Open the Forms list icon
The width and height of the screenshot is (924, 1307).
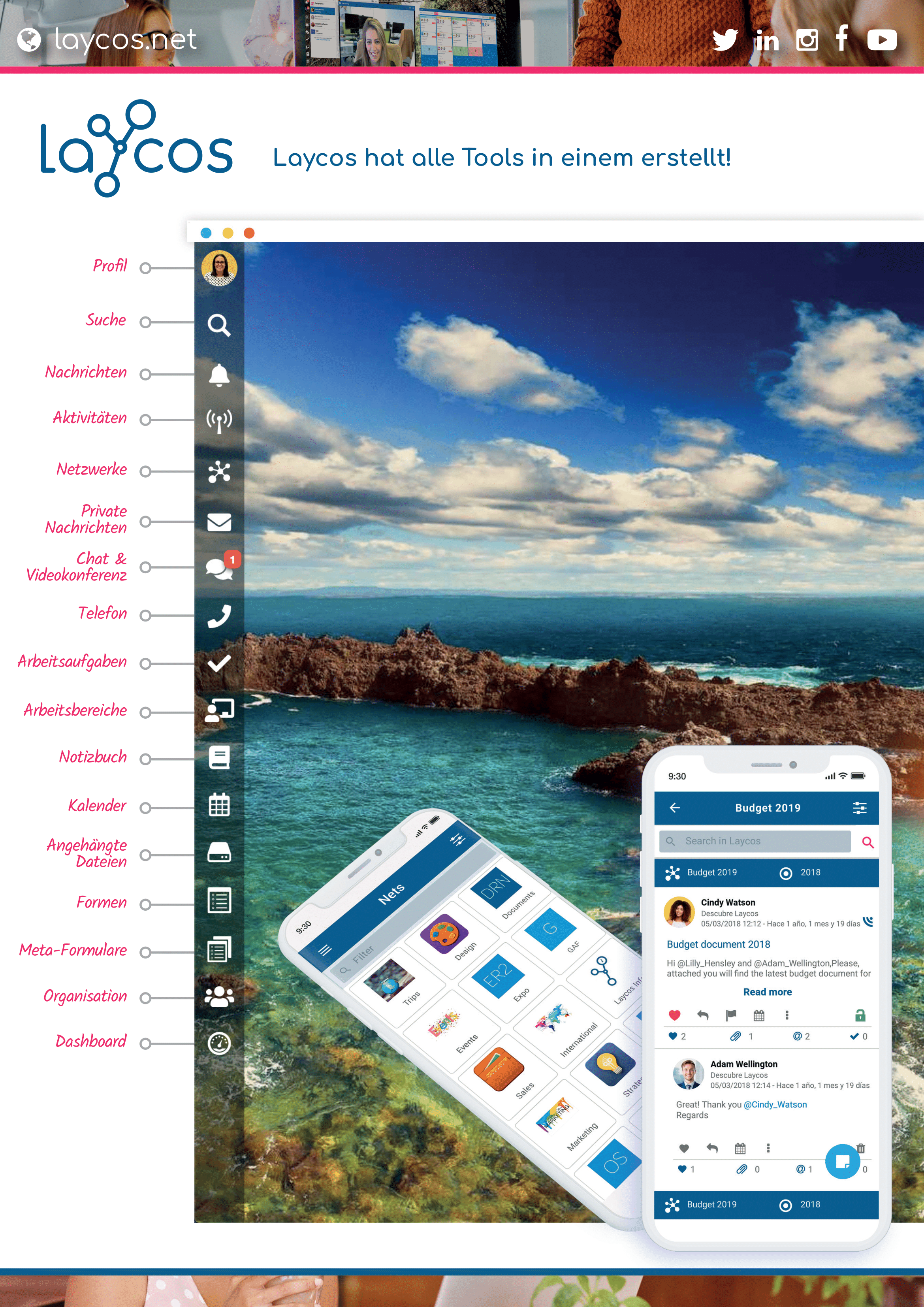[219, 900]
